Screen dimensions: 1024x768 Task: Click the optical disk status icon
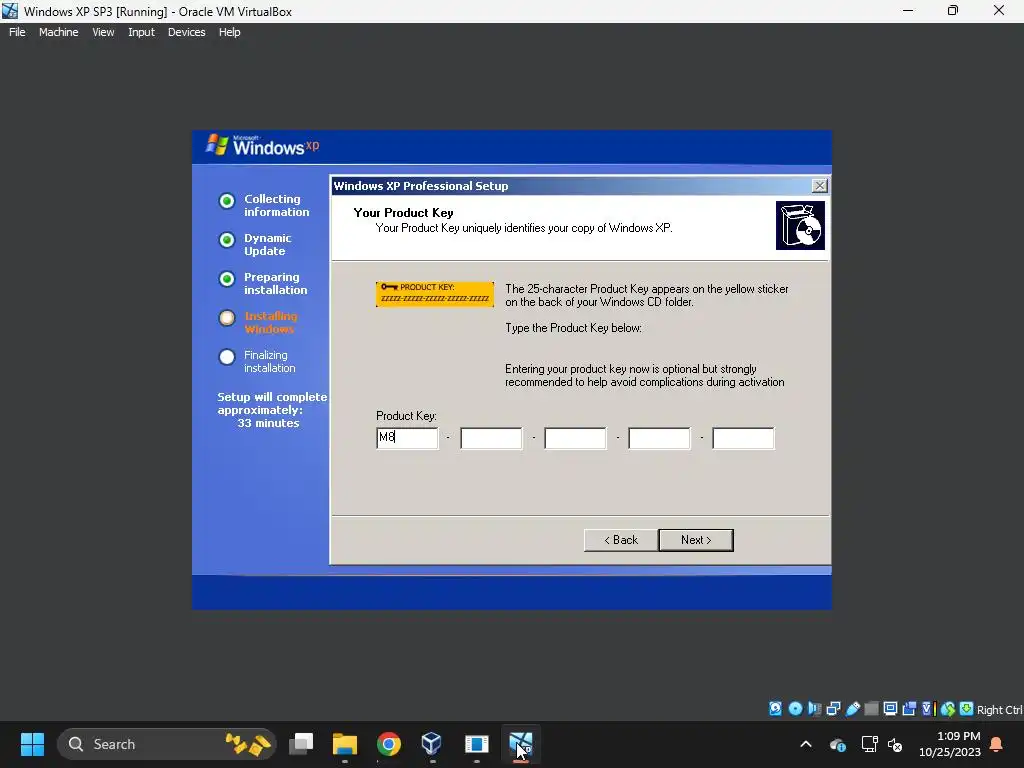[x=795, y=709]
